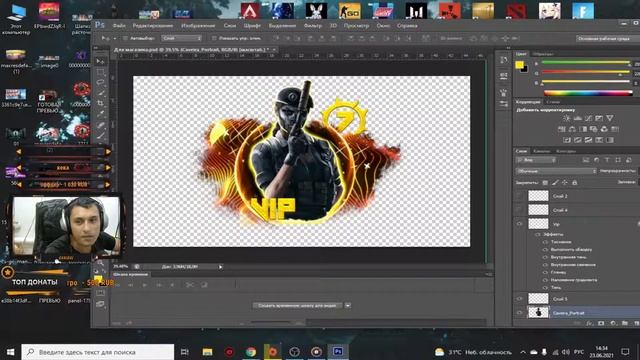The height and width of the screenshot is (360, 640).
Task: Add a Photo Filter adjustment
Action: (x=593, y=129)
